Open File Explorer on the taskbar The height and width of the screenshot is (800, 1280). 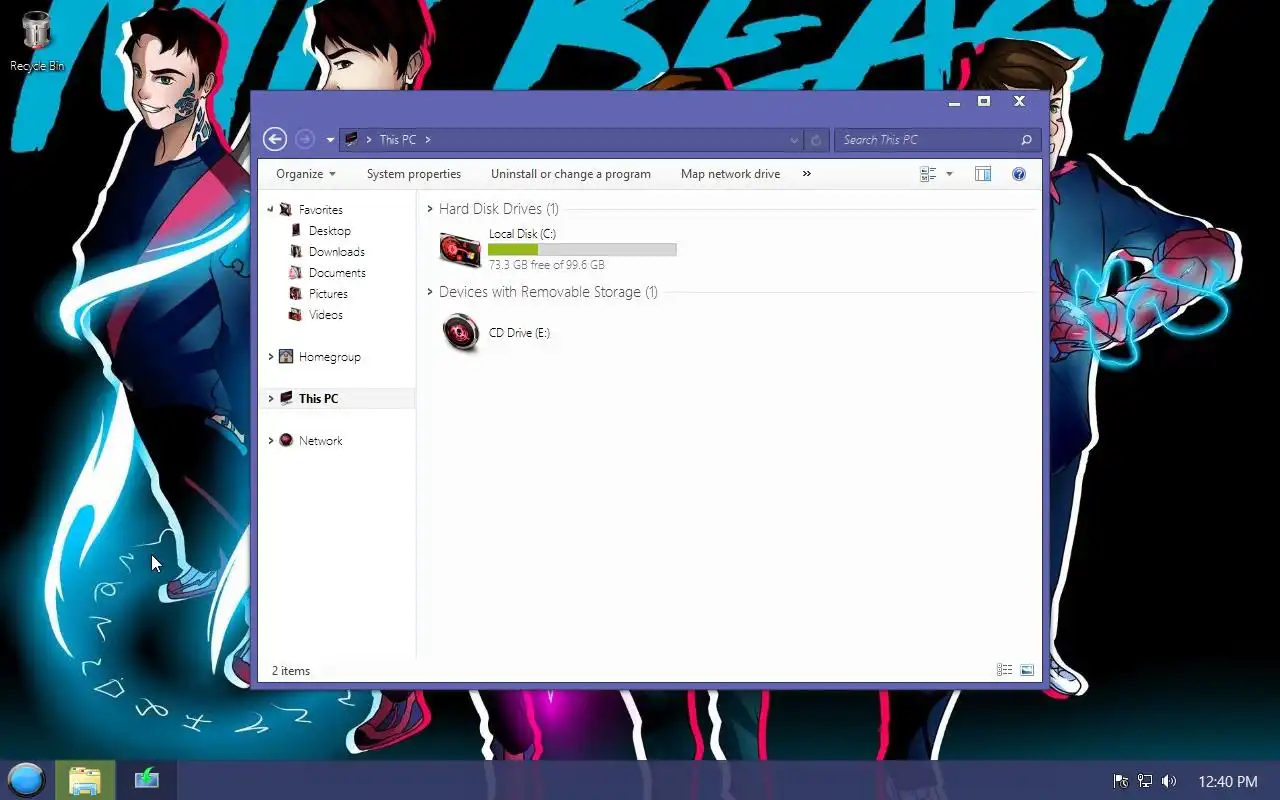pos(85,780)
